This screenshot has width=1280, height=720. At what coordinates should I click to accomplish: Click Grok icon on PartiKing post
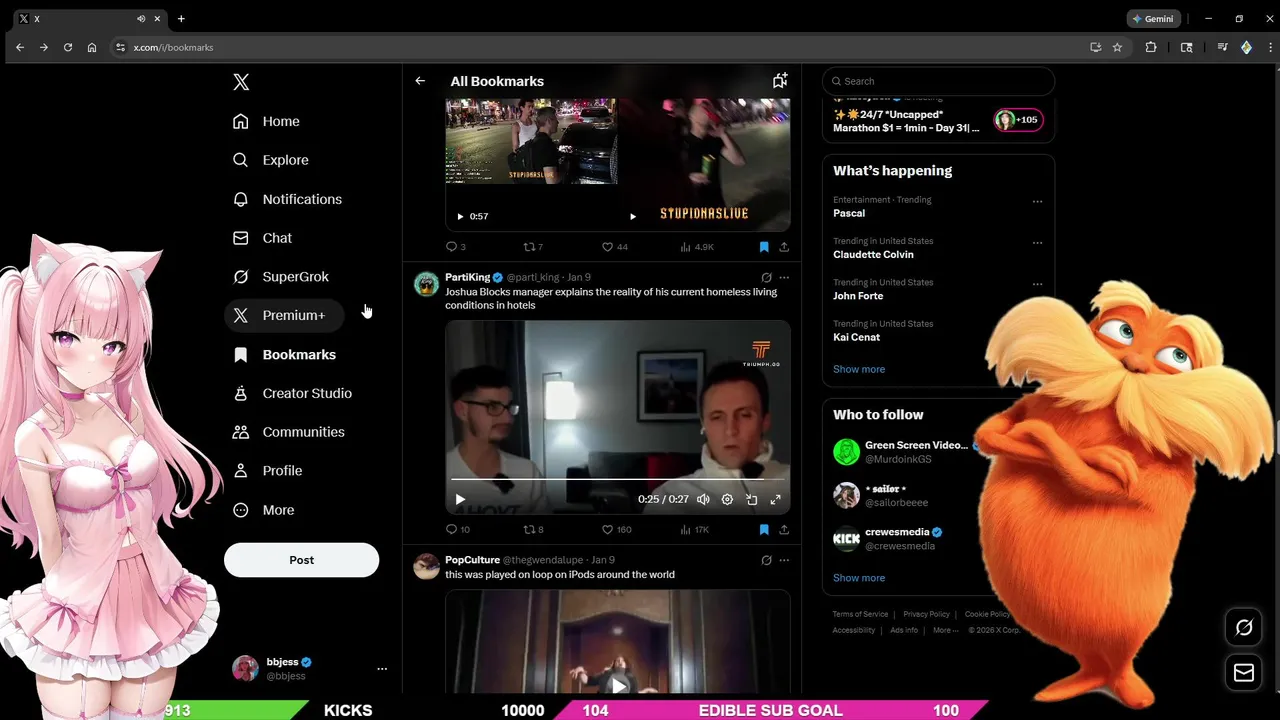[x=766, y=278]
